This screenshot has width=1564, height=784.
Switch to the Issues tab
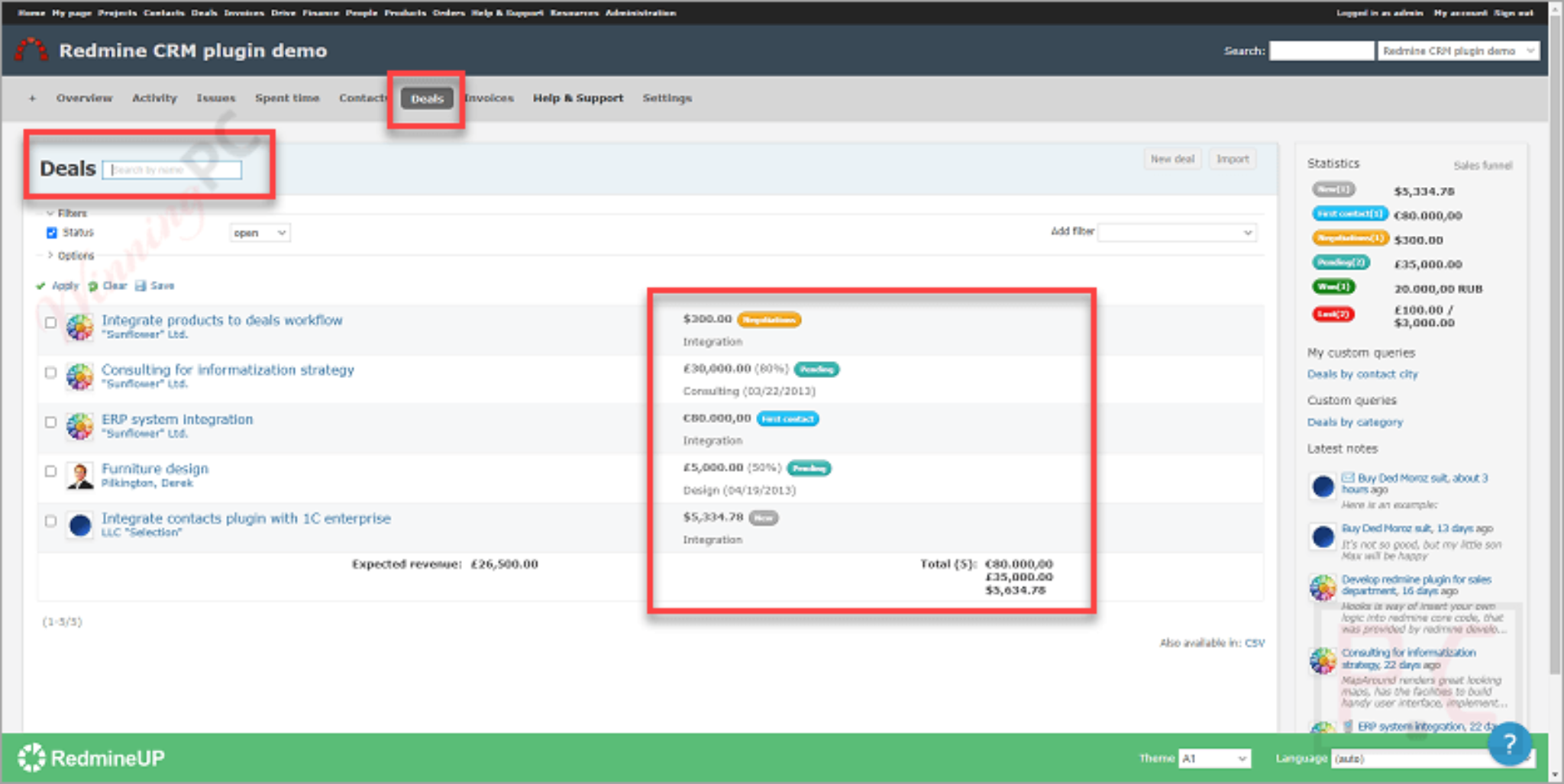(216, 98)
